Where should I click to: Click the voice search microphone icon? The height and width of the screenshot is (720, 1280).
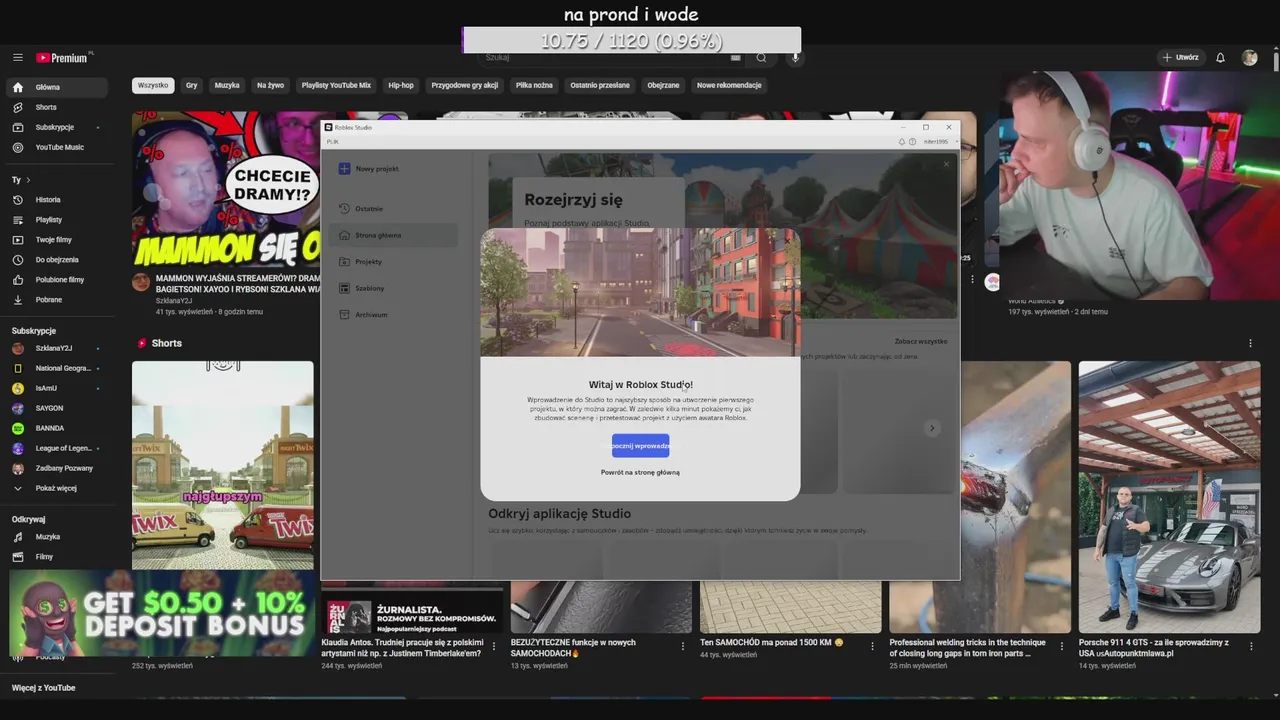coord(796,58)
